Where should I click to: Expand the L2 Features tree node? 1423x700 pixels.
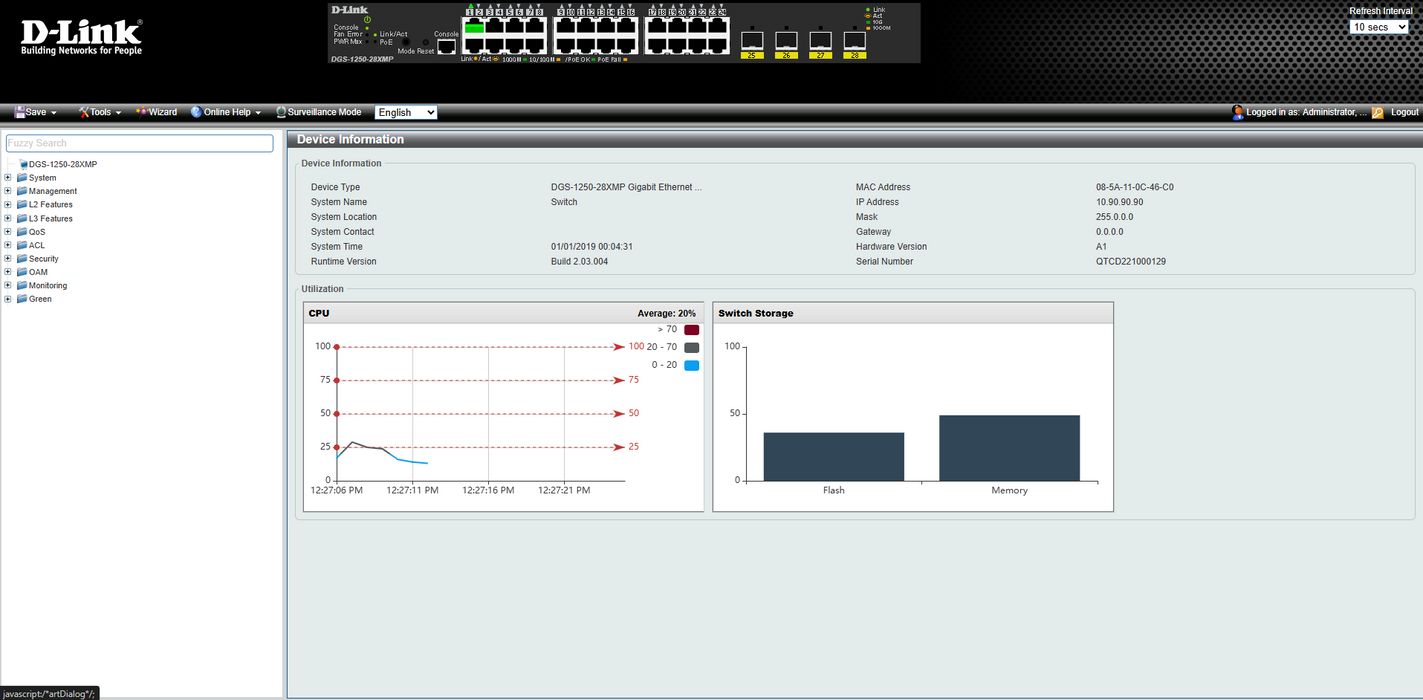tap(8, 205)
